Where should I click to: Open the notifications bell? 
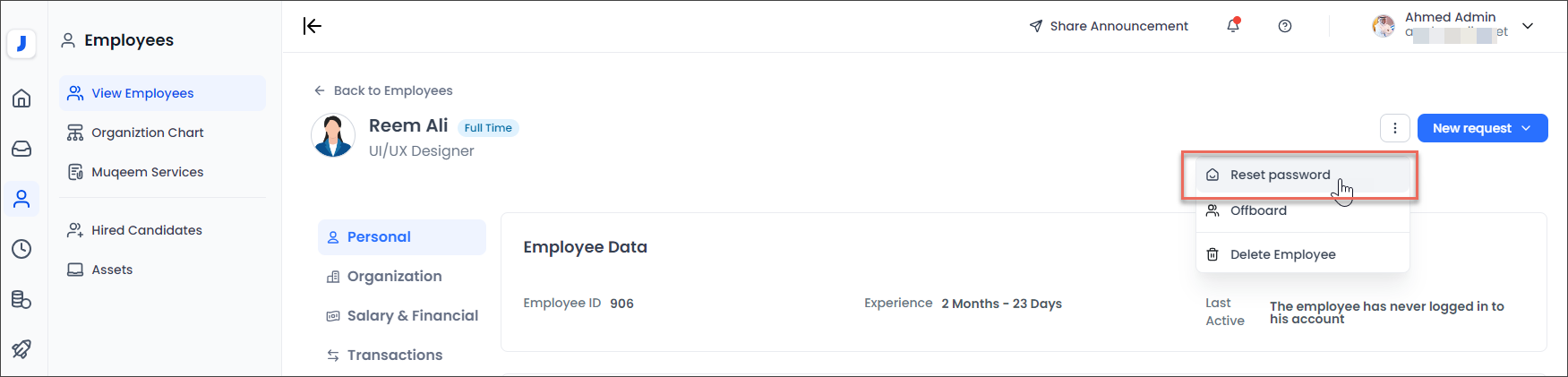(1233, 26)
